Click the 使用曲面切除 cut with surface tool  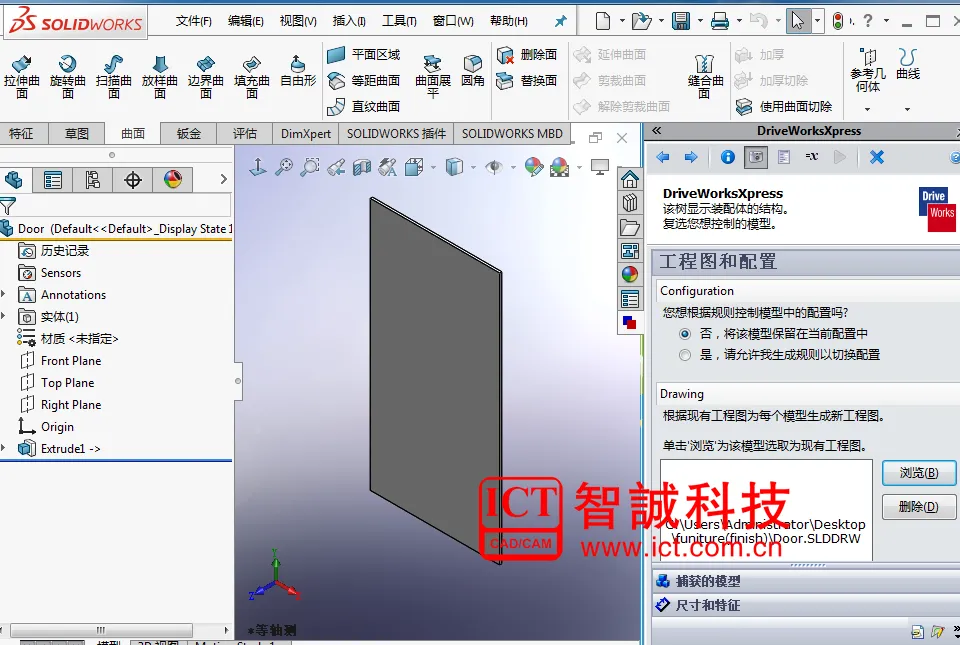(784, 106)
